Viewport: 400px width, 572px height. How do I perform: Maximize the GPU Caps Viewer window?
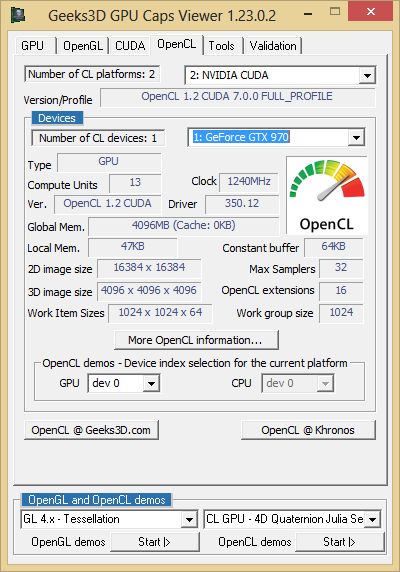pos(335,12)
